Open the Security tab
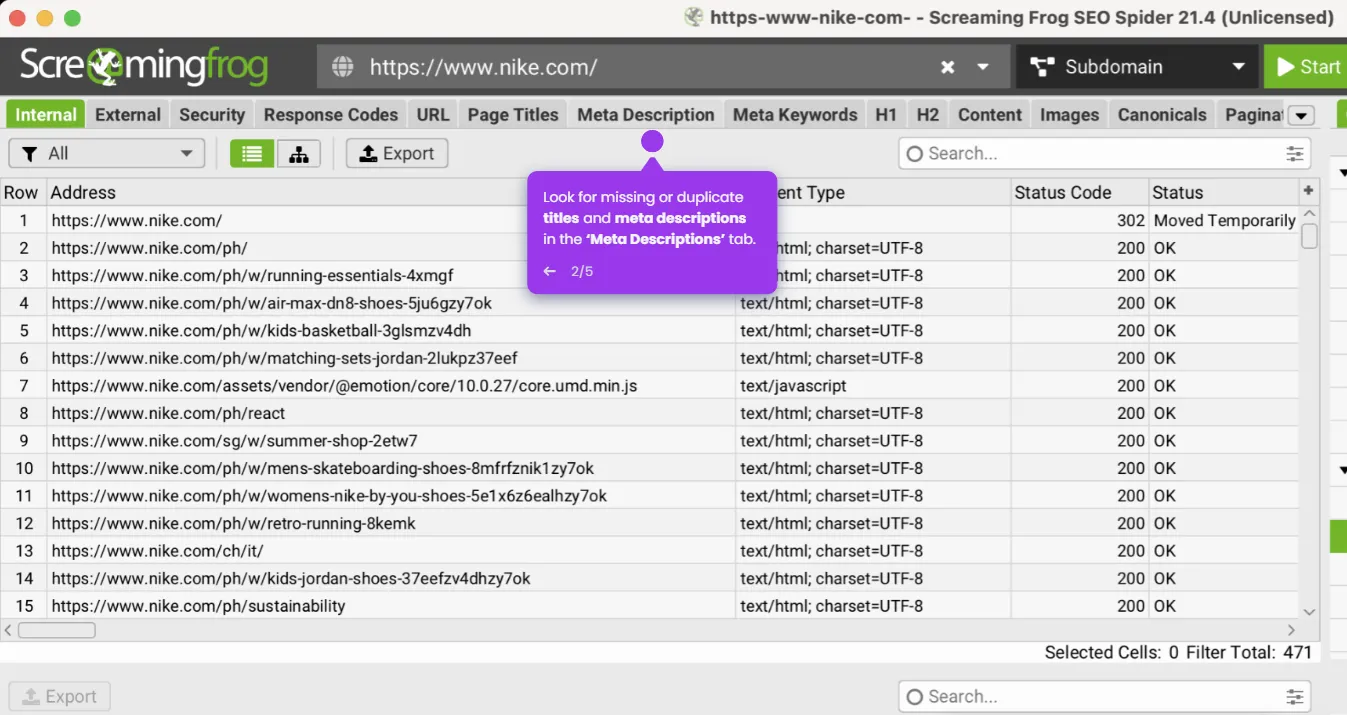 coord(212,114)
